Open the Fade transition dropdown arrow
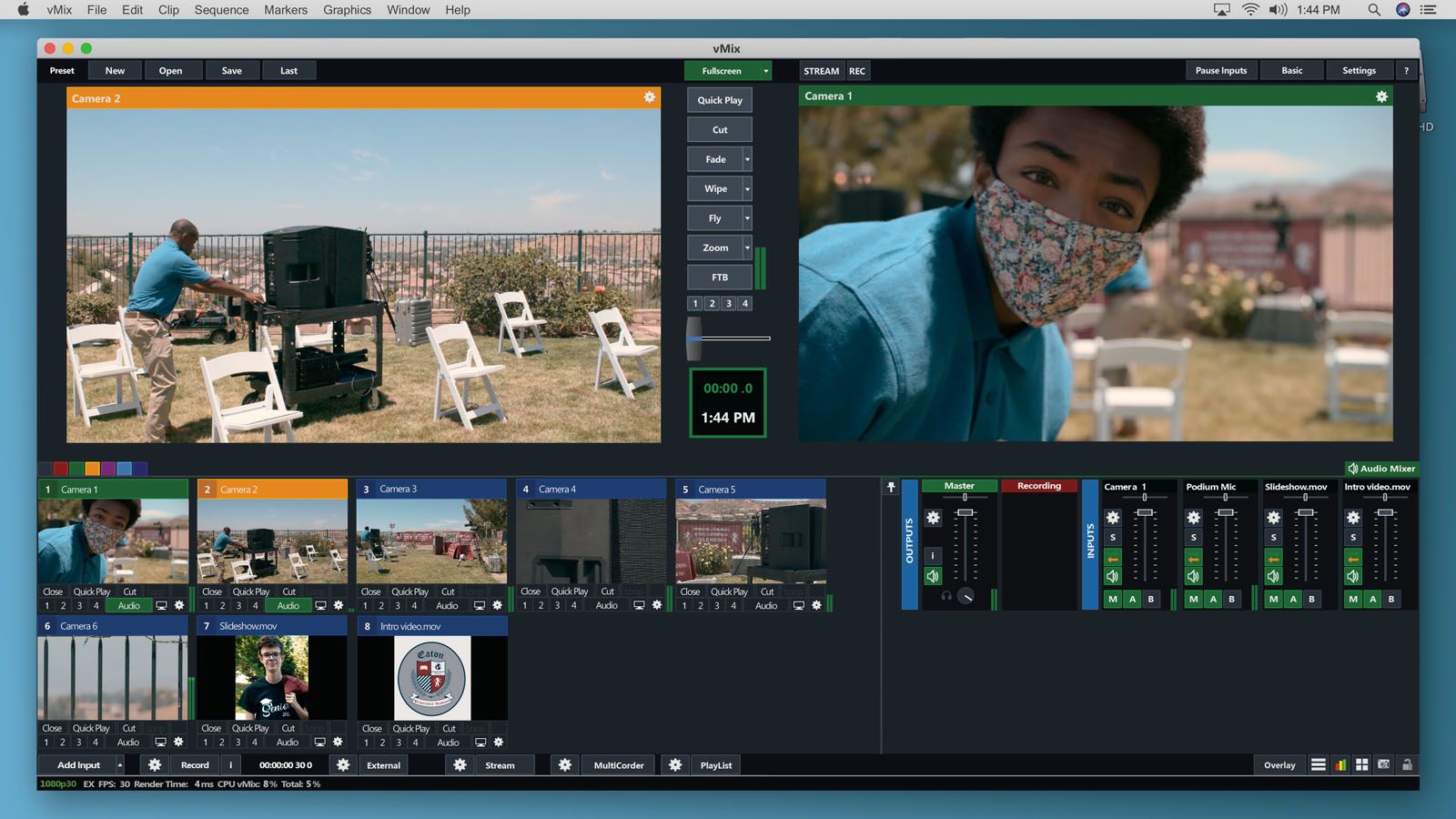The width and height of the screenshot is (1456, 819). pos(747,159)
